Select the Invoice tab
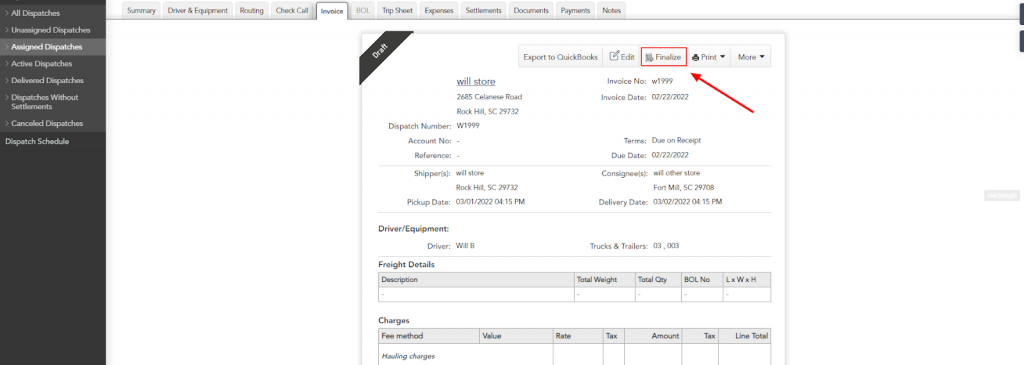The height and width of the screenshot is (365, 1024). click(x=332, y=11)
